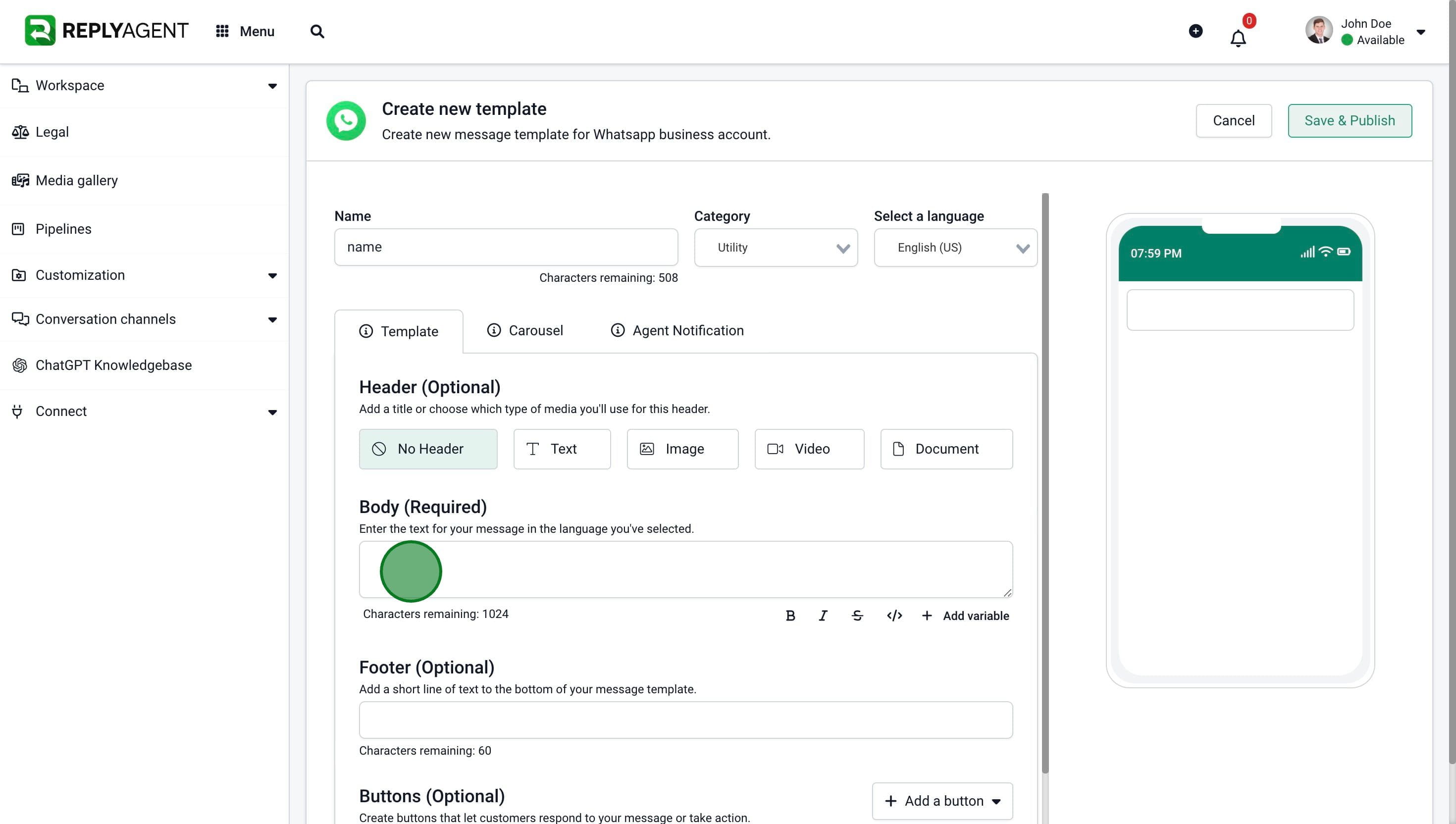Click the page's right-edge scrollbar
Image resolution: width=1456 pixels, height=824 pixels.
click(1452, 383)
